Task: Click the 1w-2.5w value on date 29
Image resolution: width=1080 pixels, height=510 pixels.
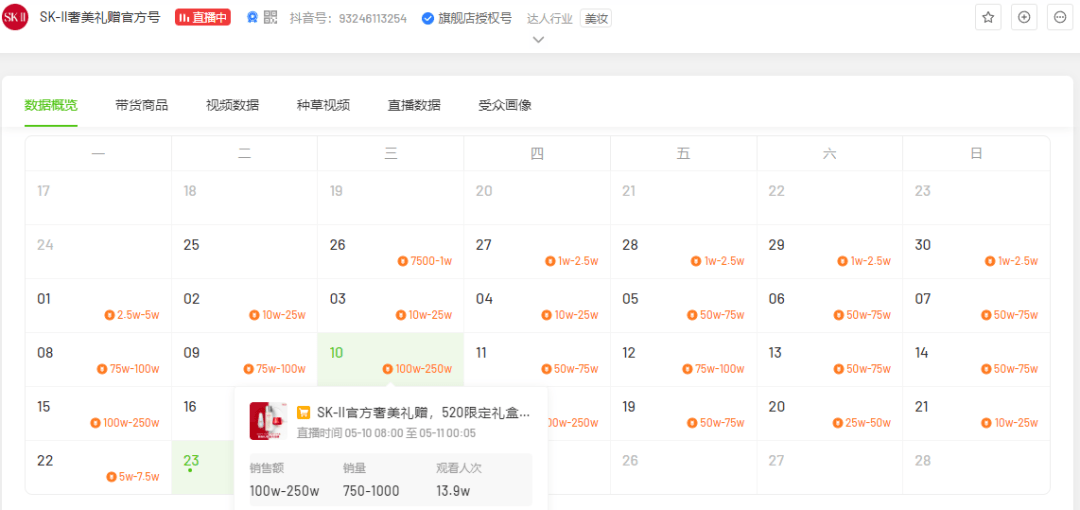Action: pyautogui.click(x=871, y=261)
